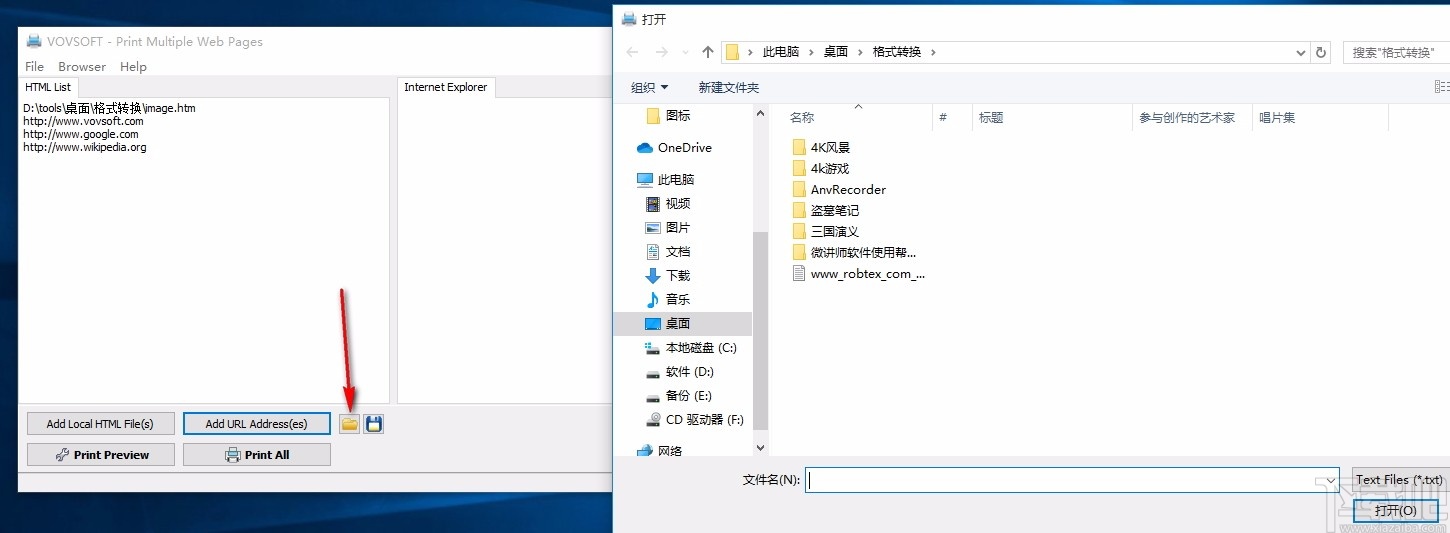This screenshot has height=533, width=1450.
Task: Select http://www.wikipedia.org in the list
Action: point(85,147)
